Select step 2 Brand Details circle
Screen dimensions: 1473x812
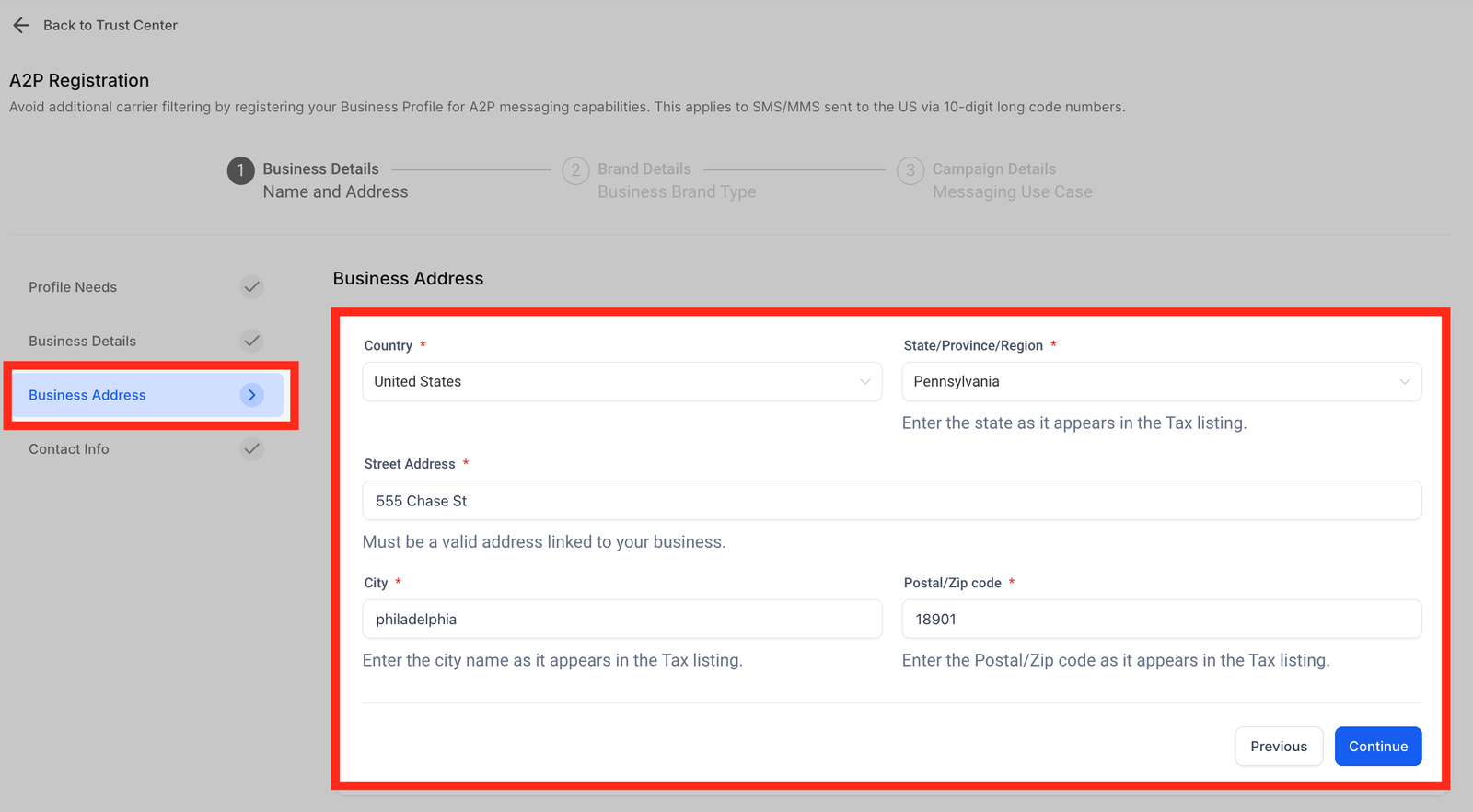[x=575, y=170]
